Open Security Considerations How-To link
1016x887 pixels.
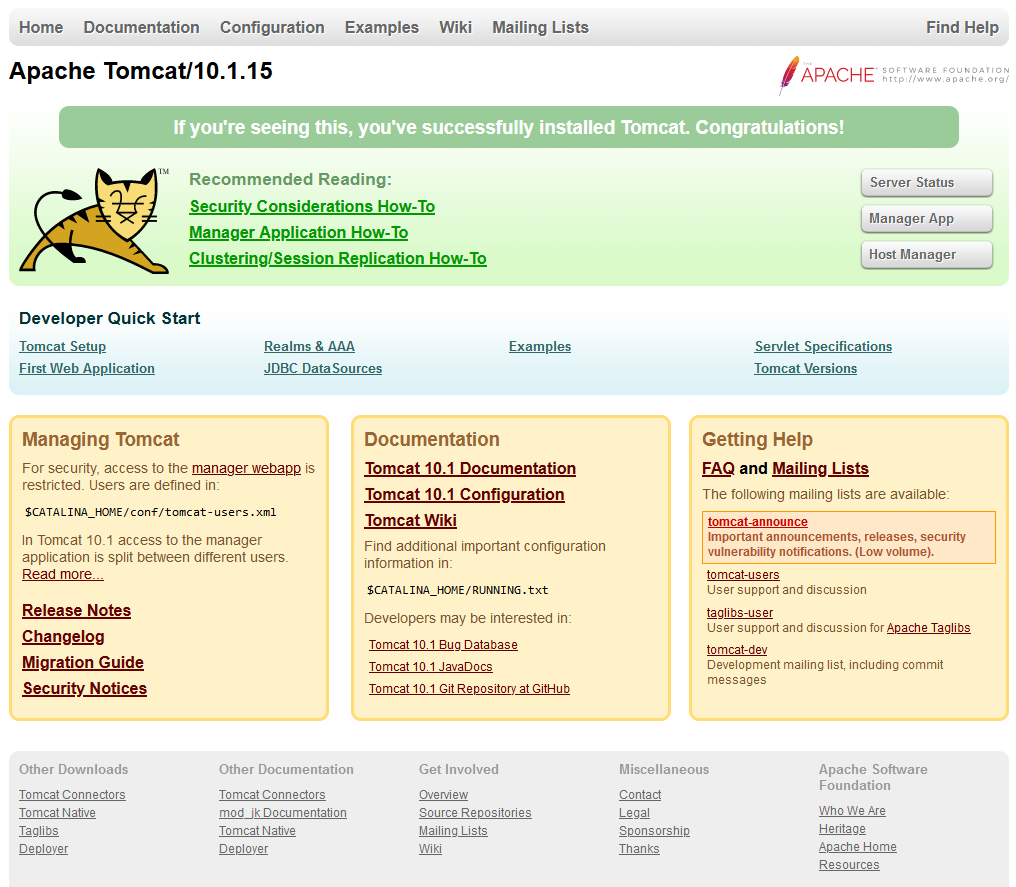coord(312,207)
